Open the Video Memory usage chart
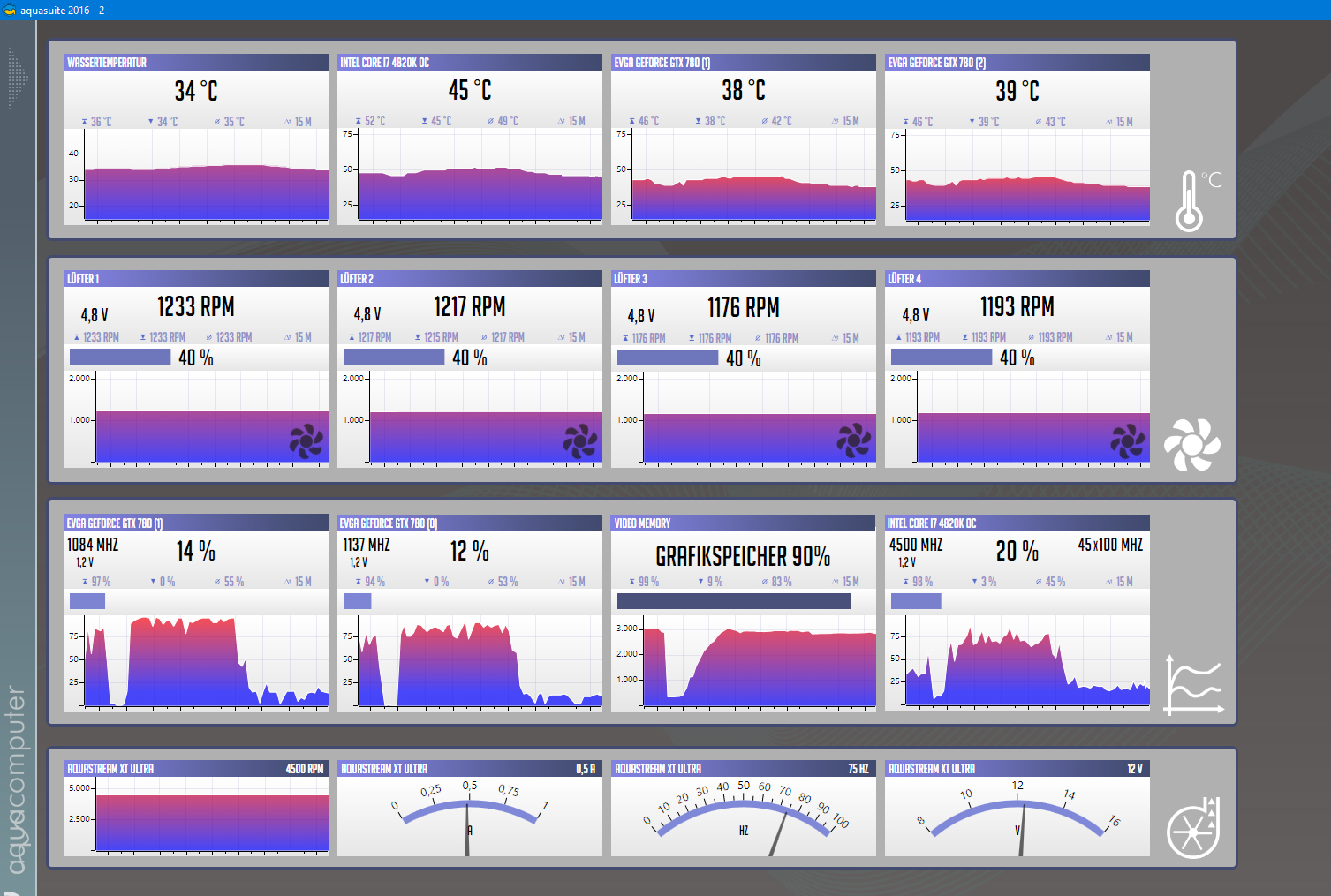Image resolution: width=1331 pixels, height=896 pixels. point(744,664)
